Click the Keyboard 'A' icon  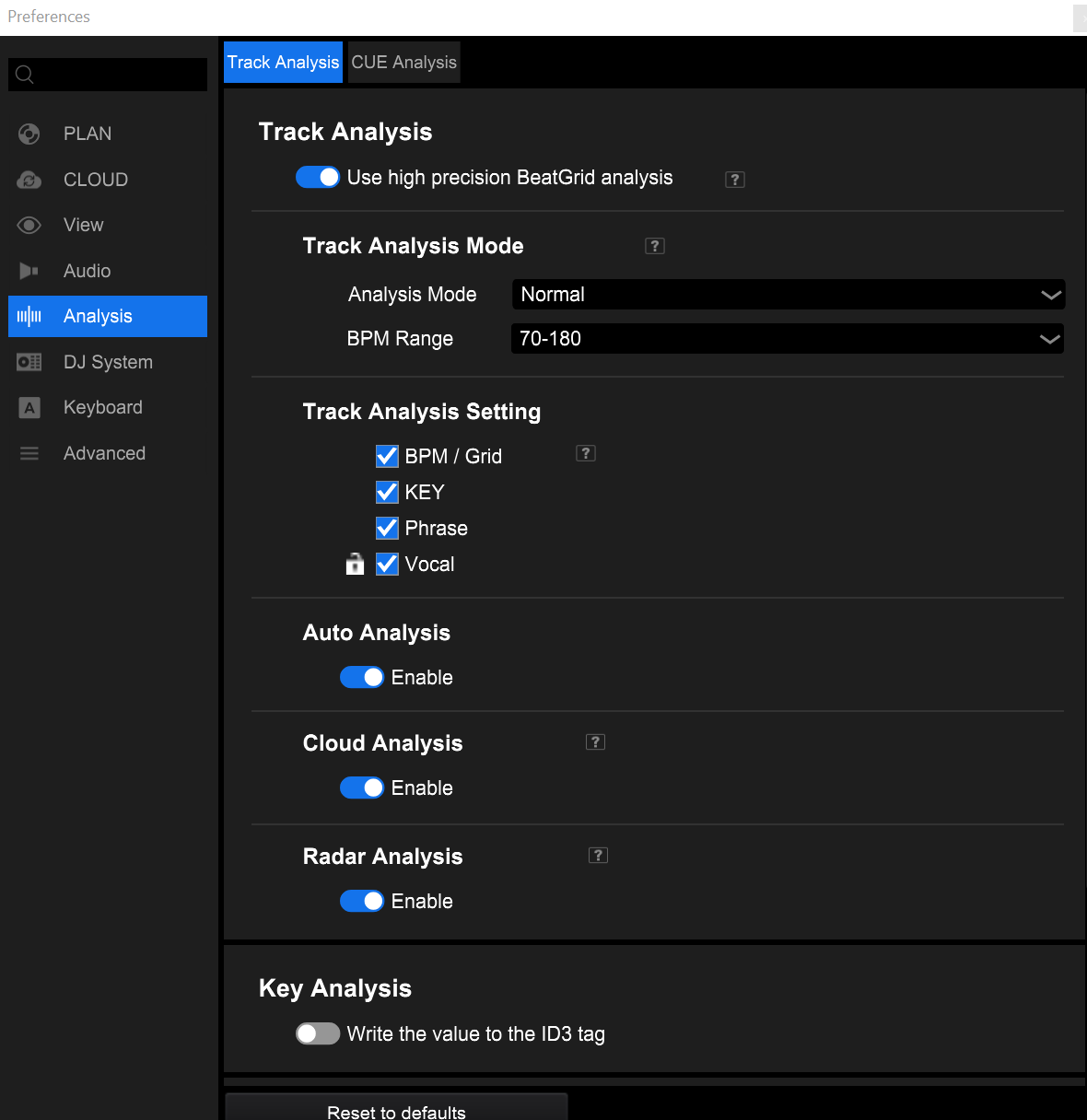click(x=29, y=408)
